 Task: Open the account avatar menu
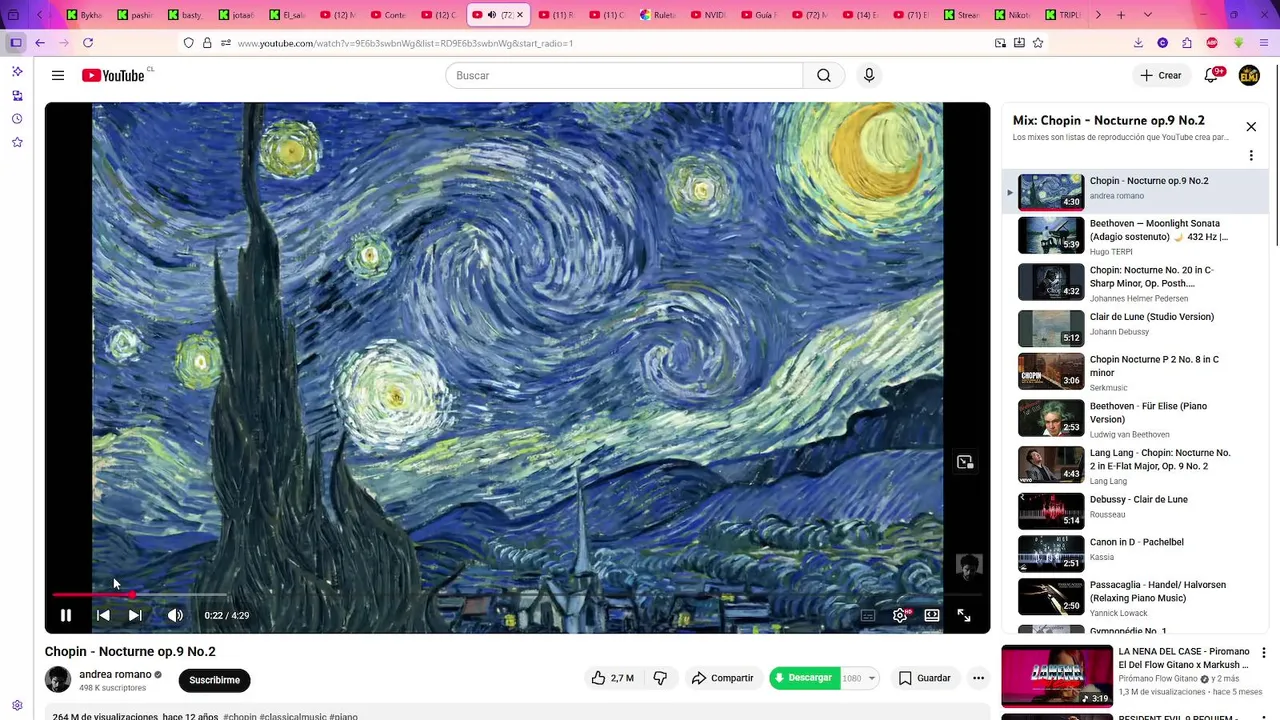pos(1249,75)
